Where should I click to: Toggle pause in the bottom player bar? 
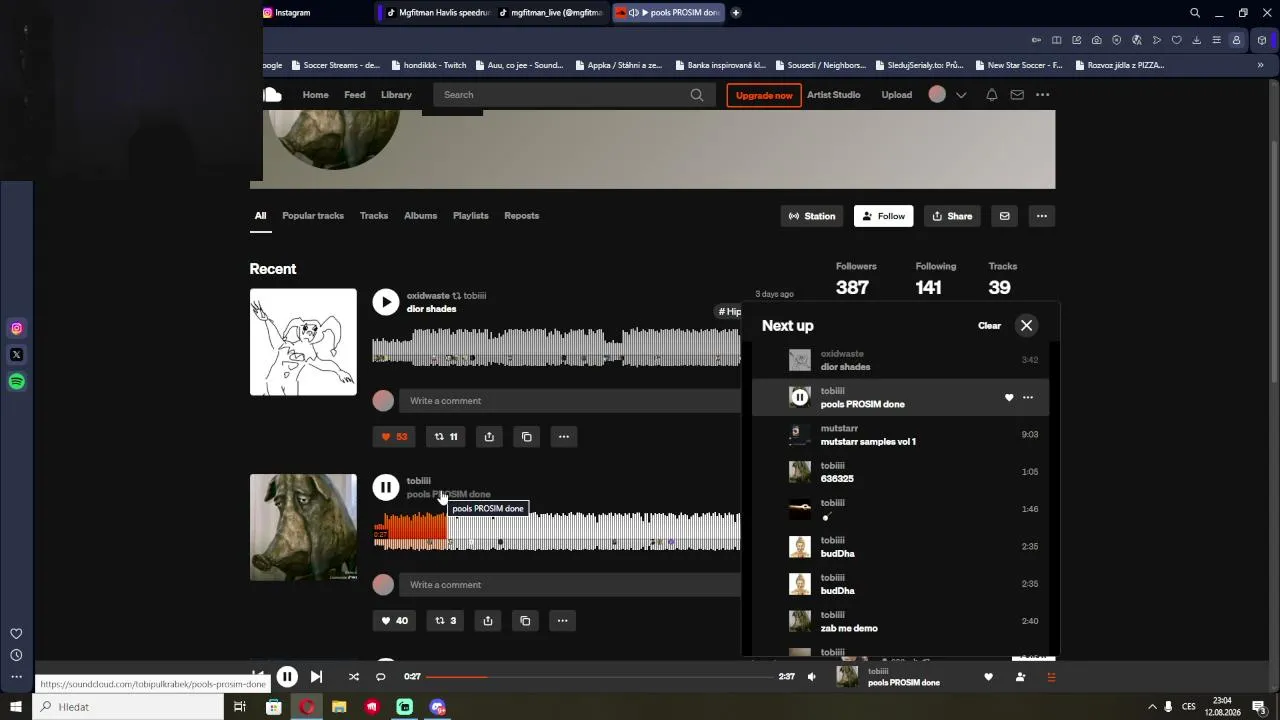[x=287, y=677]
